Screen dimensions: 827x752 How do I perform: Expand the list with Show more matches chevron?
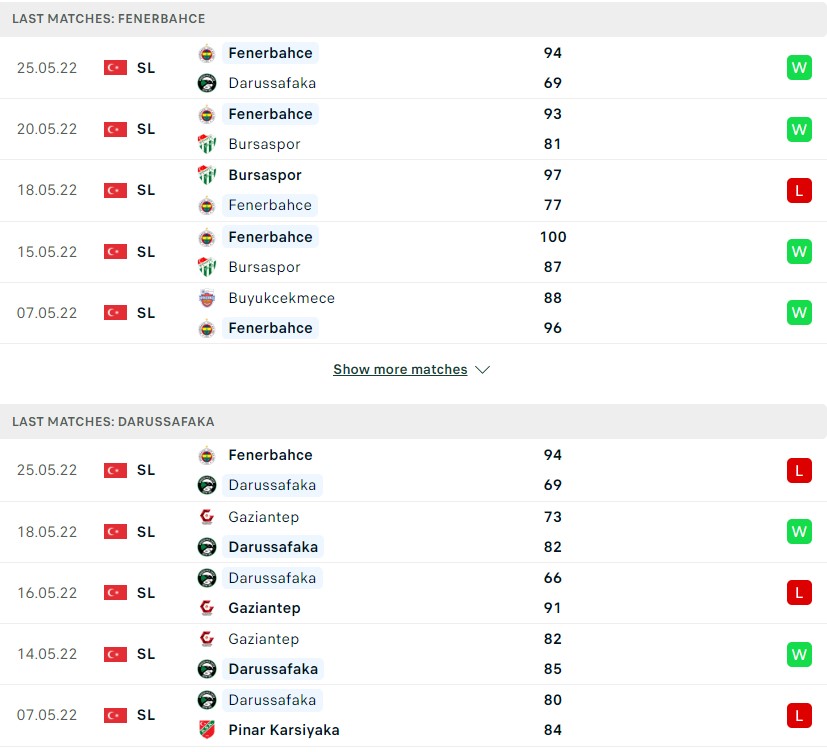483,370
